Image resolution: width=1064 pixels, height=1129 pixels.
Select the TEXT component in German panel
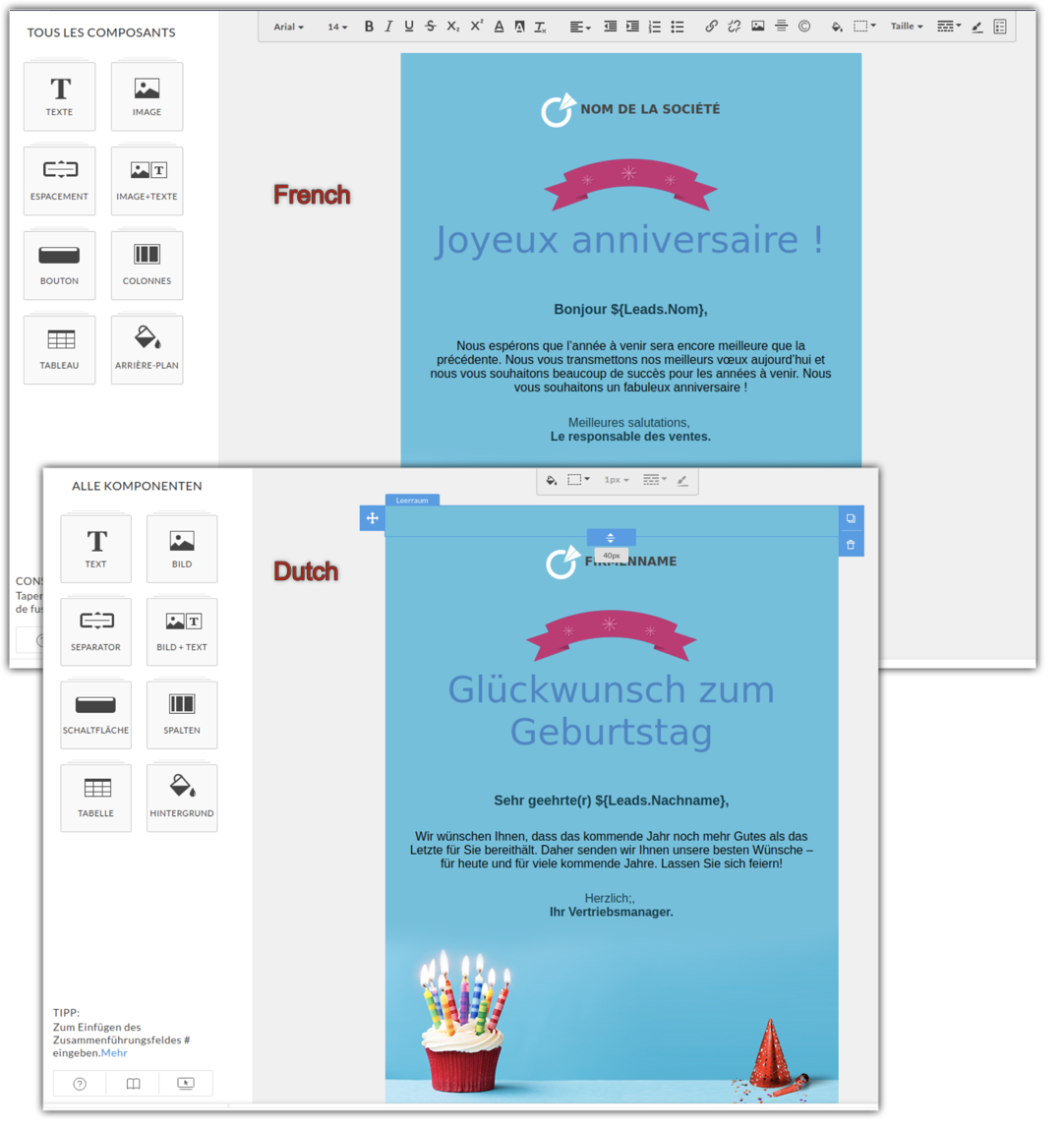coord(95,549)
